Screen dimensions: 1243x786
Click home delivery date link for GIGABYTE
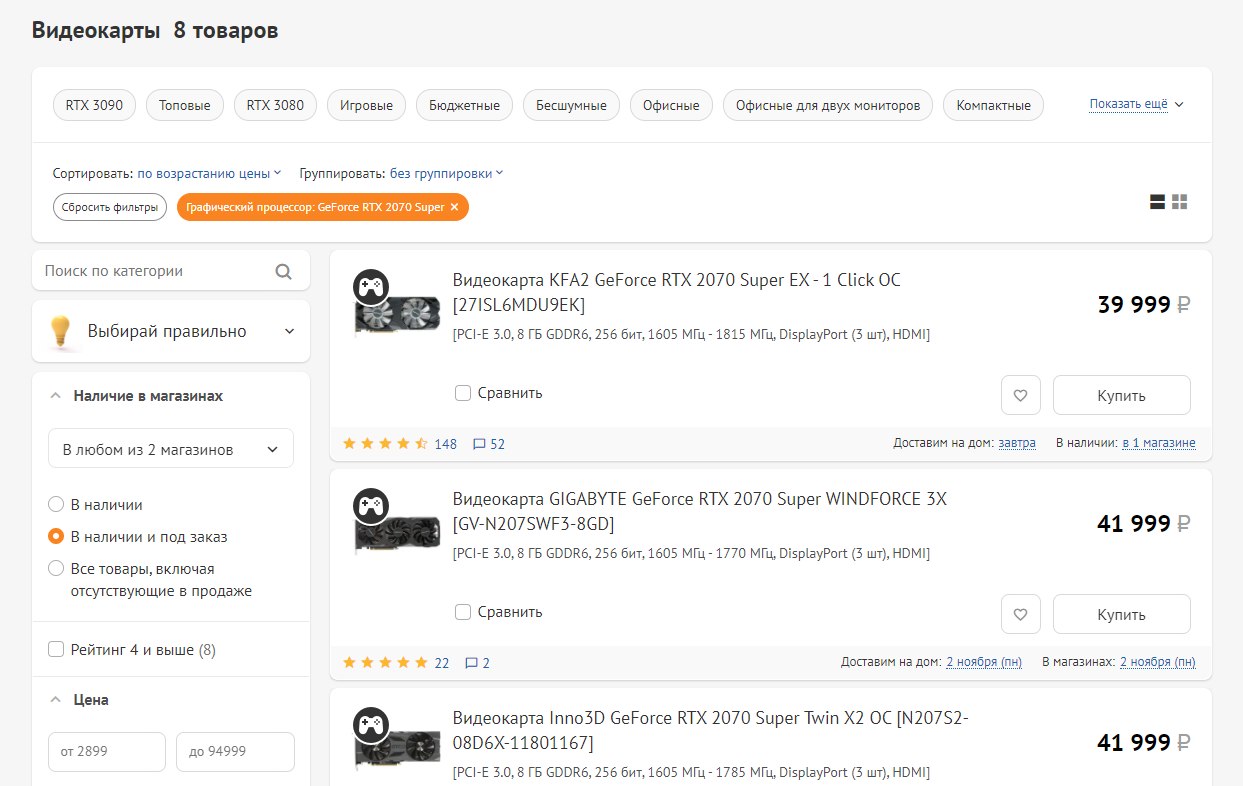click(x=984, y=662)
